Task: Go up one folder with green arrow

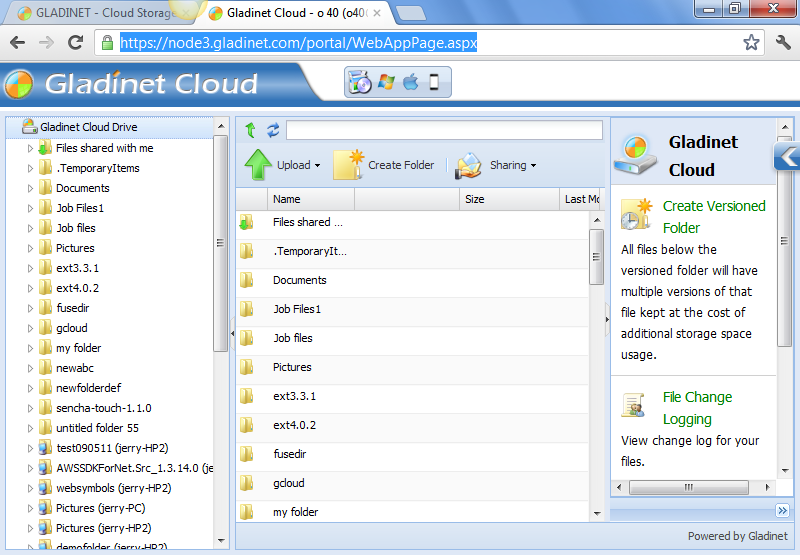Action: 250,130
